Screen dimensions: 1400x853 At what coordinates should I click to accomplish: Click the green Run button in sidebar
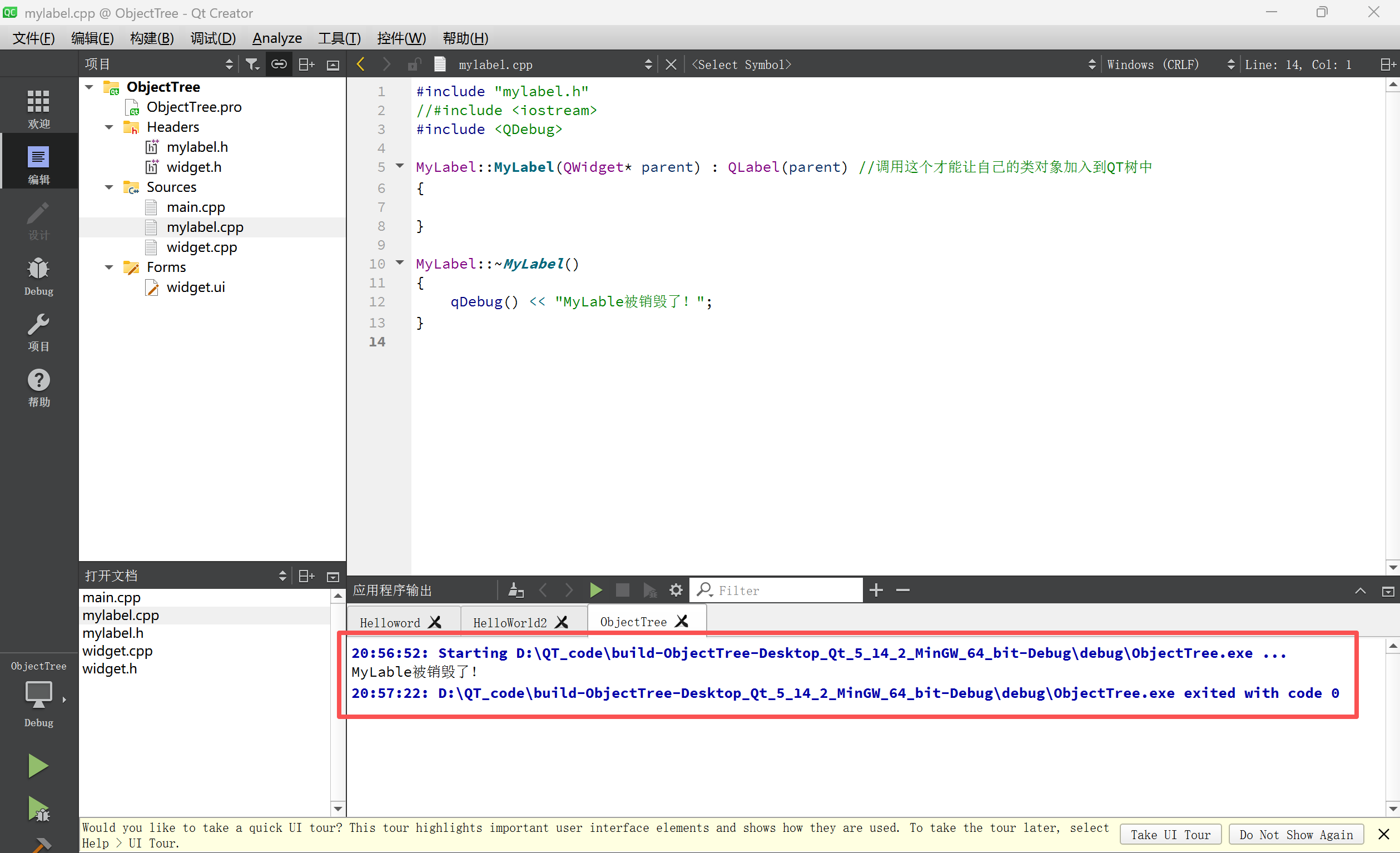37,766
